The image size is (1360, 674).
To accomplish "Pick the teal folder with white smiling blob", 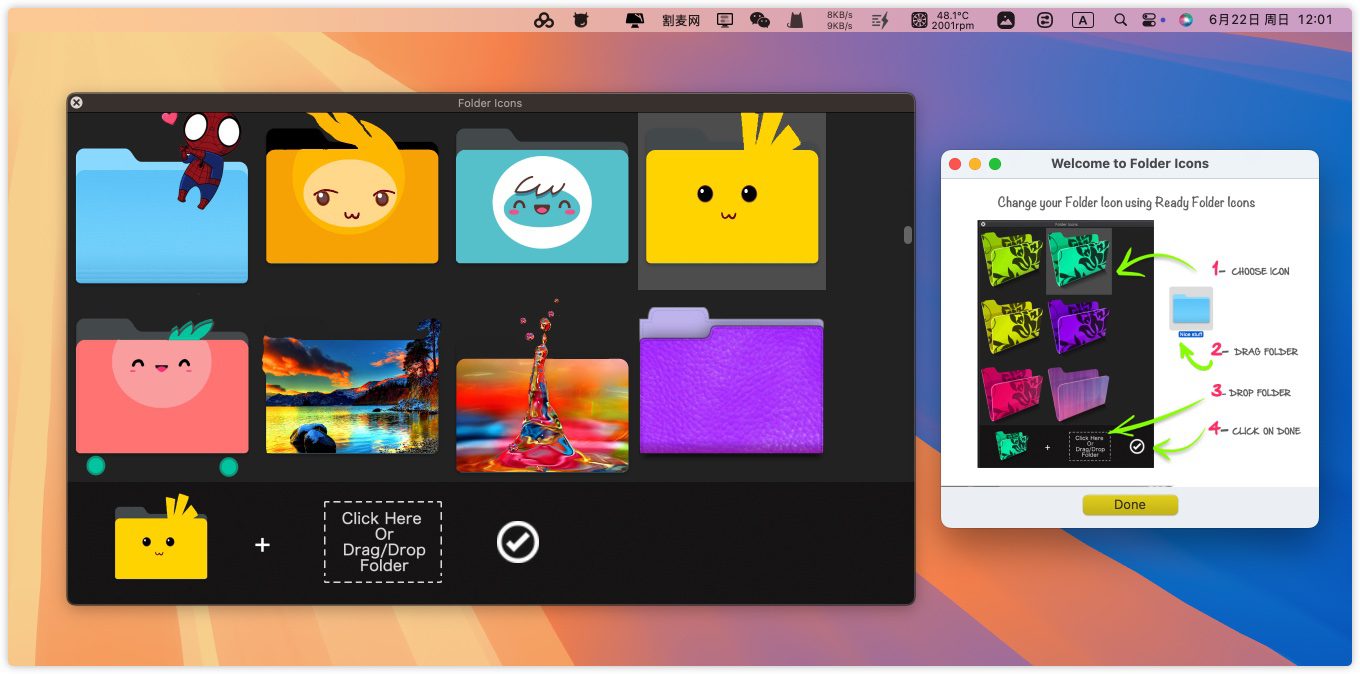I will (542, 196).
